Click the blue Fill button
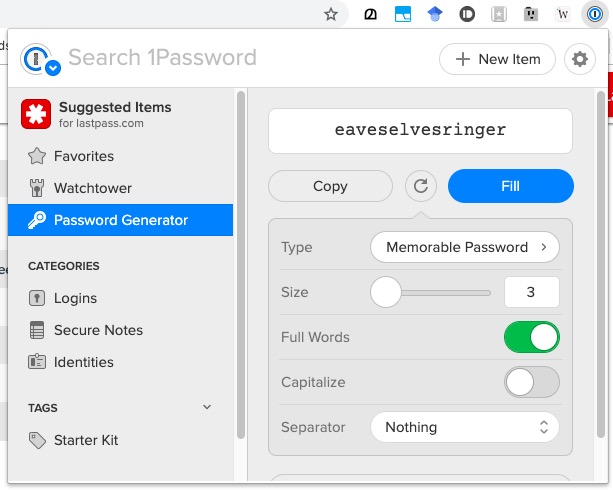613x491 pixels. point(511,186)
